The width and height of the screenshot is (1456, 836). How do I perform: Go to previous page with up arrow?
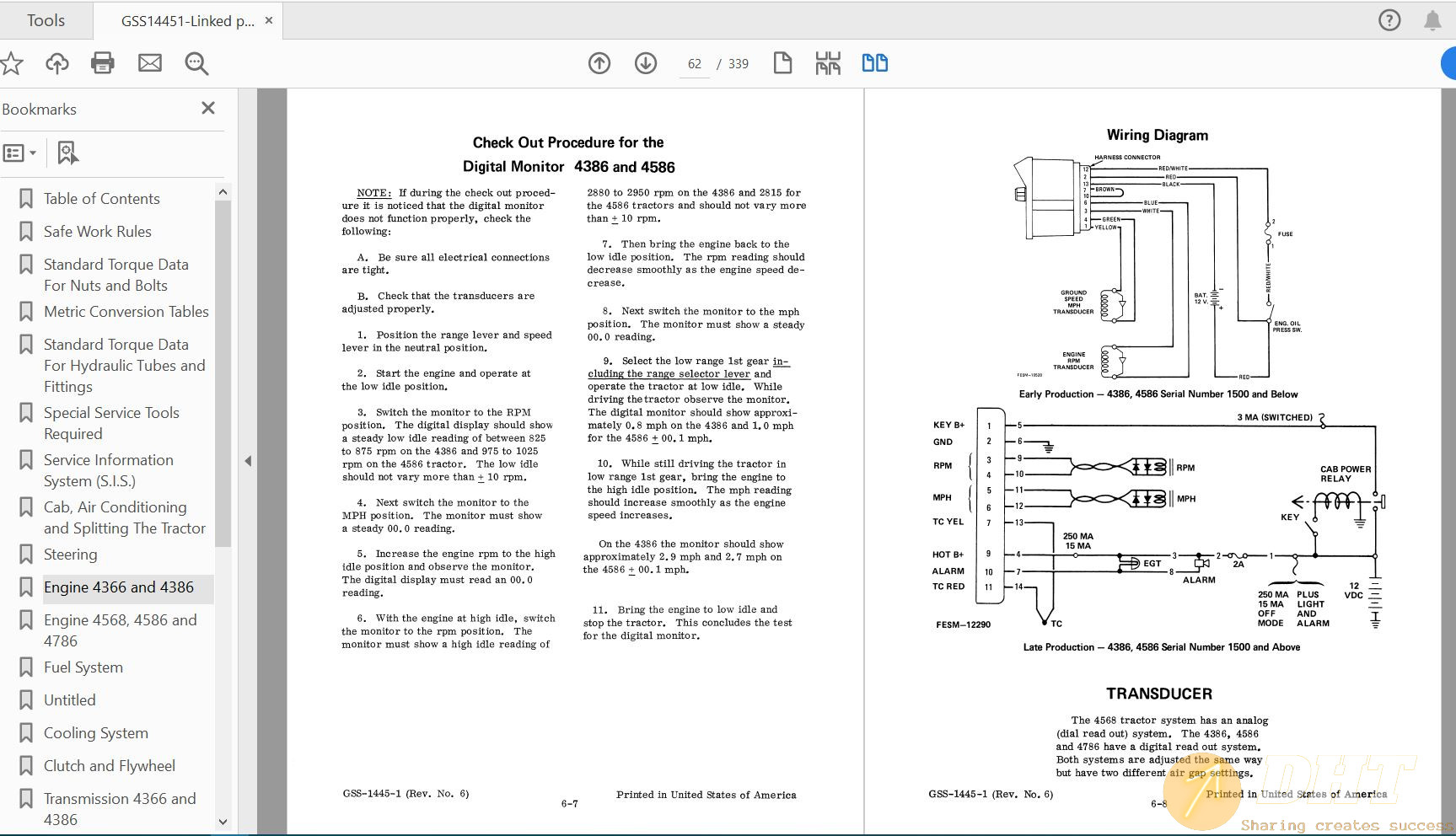[599, 63]
